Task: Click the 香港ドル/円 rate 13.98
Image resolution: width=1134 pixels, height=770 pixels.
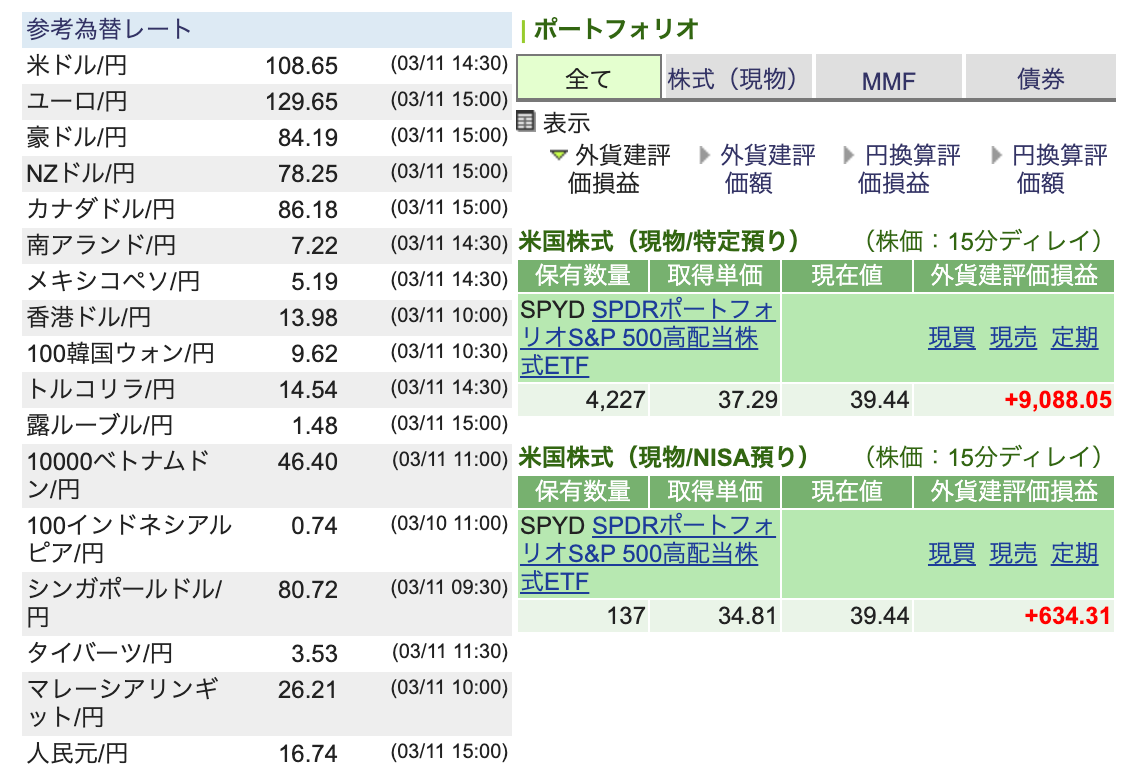Action: tap(309, 317)
